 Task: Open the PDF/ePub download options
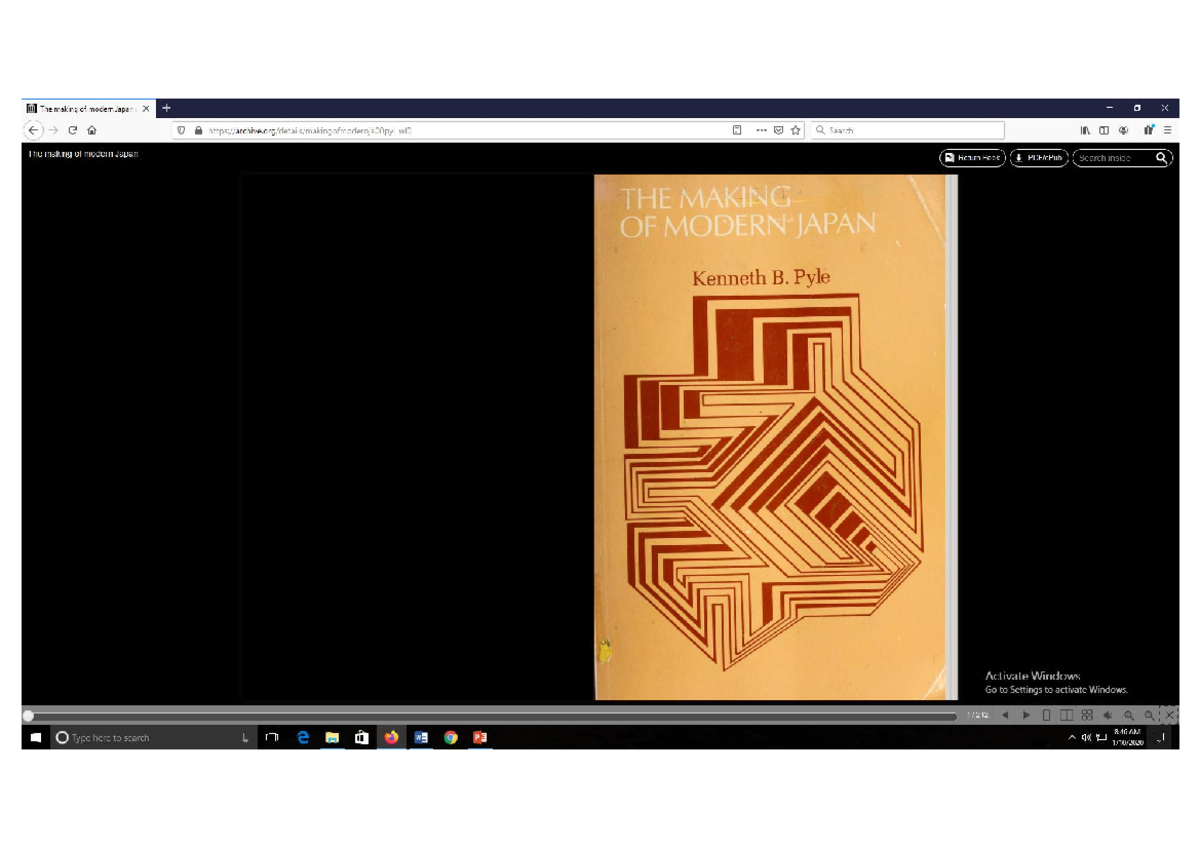(1039, 158)
